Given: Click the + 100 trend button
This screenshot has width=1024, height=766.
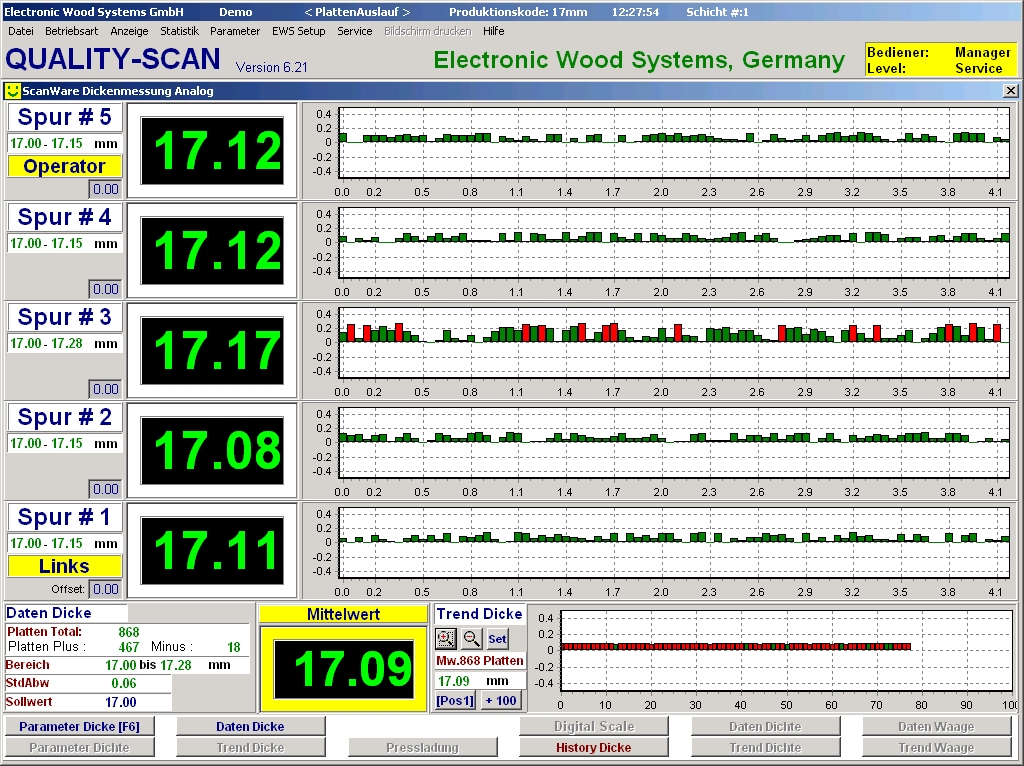Looking at the screenshot, I should (x=500, y=700).
